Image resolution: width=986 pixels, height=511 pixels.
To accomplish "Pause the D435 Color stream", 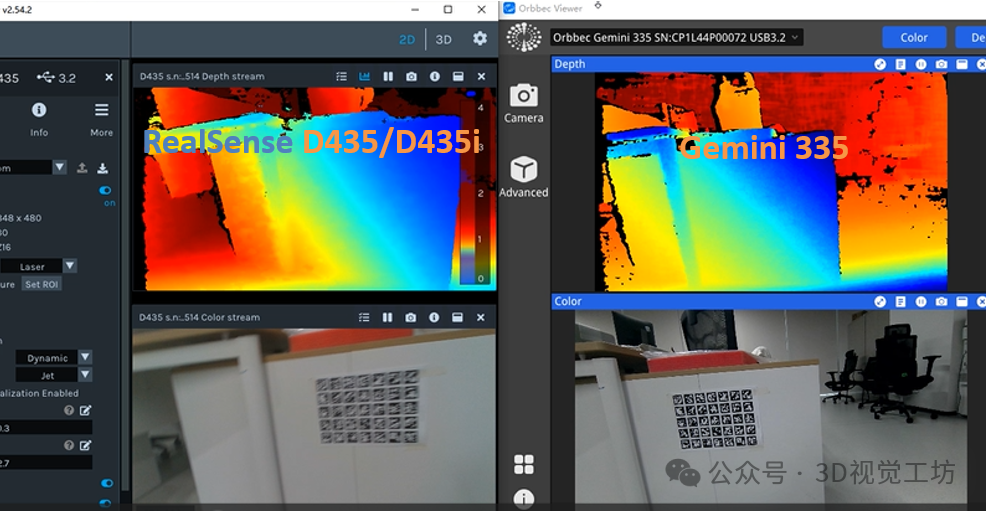I will tap(387, 317).
